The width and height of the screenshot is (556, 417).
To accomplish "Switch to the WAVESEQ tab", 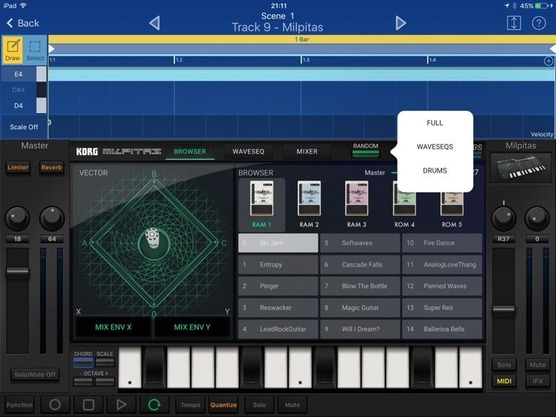I will 248,151.
